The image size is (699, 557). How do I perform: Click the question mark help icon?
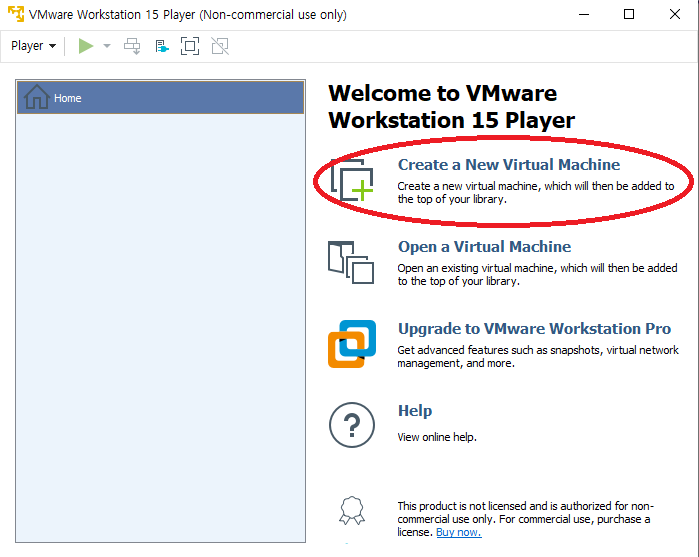[x=352, y=425]
